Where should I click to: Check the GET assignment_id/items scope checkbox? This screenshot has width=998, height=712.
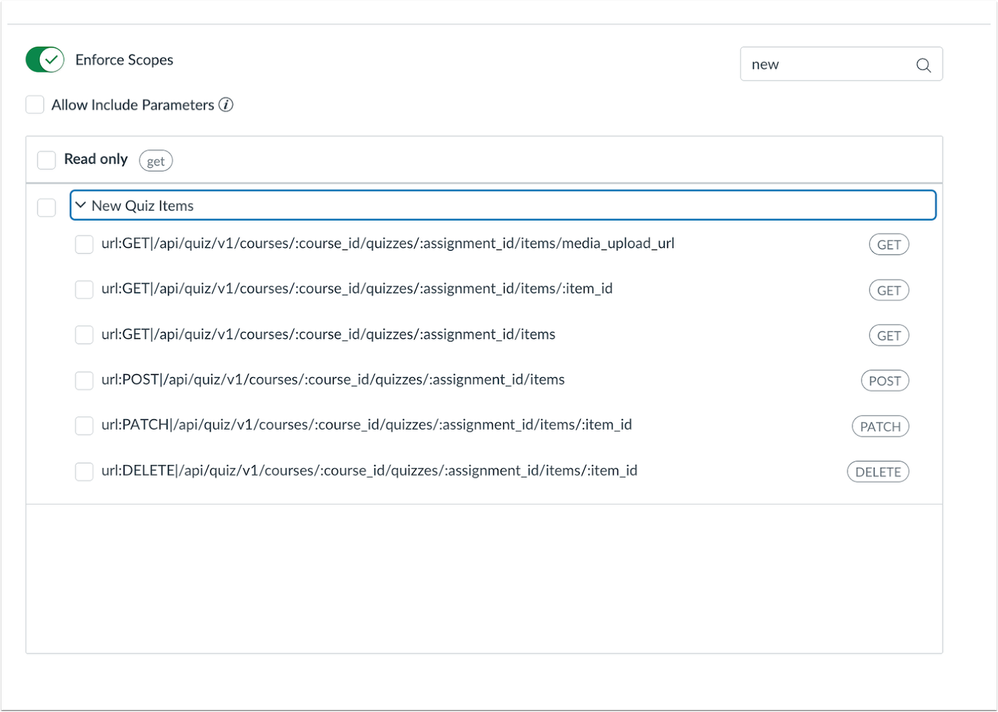pos(84,335)
